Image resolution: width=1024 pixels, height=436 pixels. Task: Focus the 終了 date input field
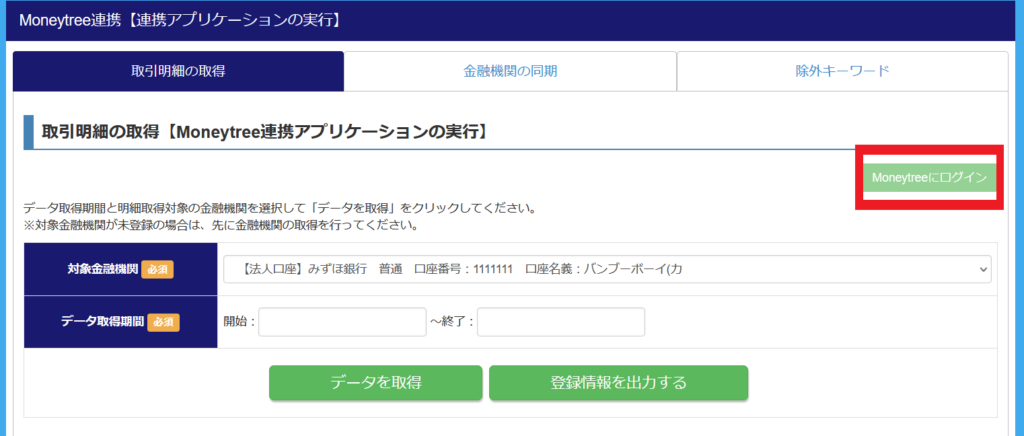coord(561,322)
